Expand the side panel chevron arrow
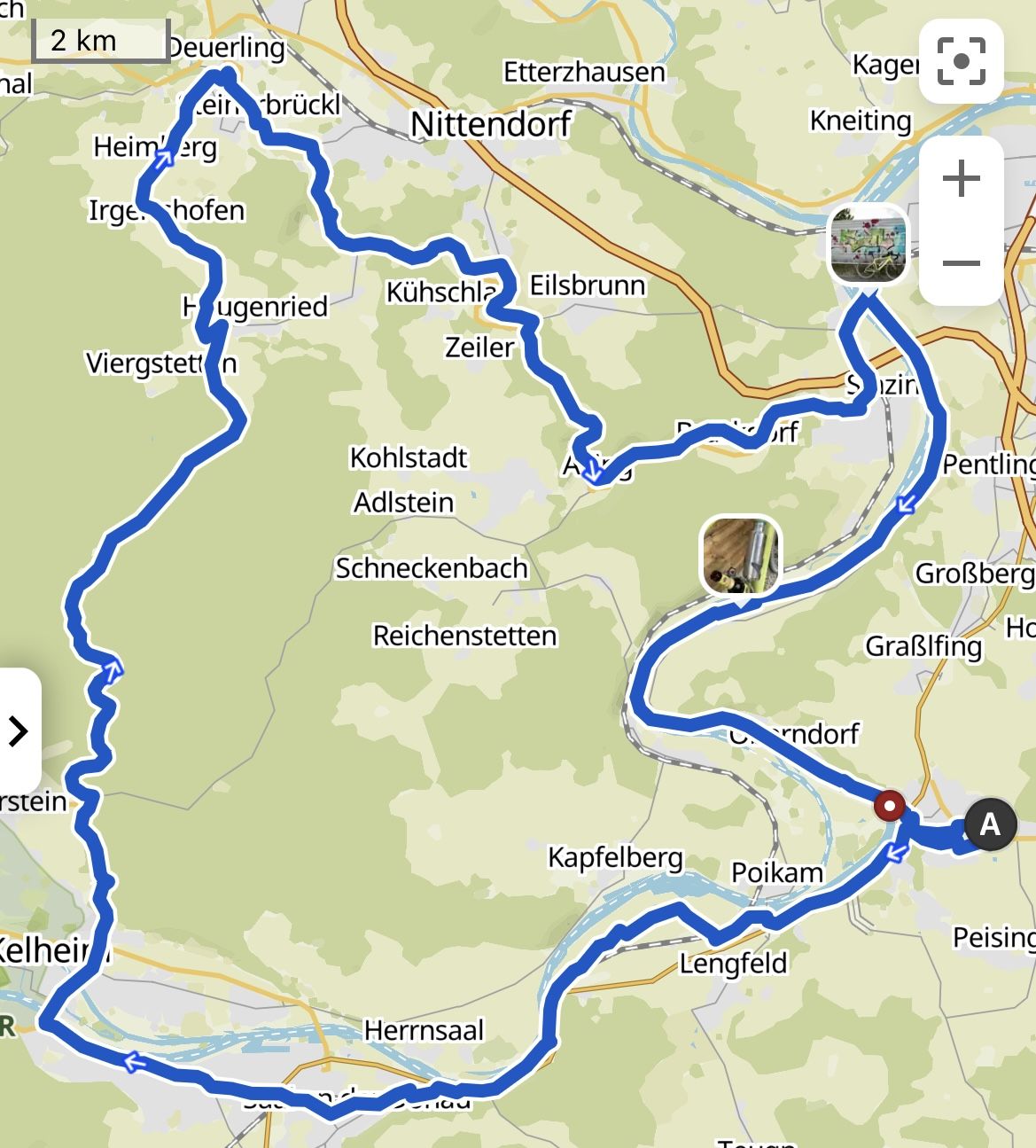This screenshot has width=1036, height=1148. pos(19,731)
